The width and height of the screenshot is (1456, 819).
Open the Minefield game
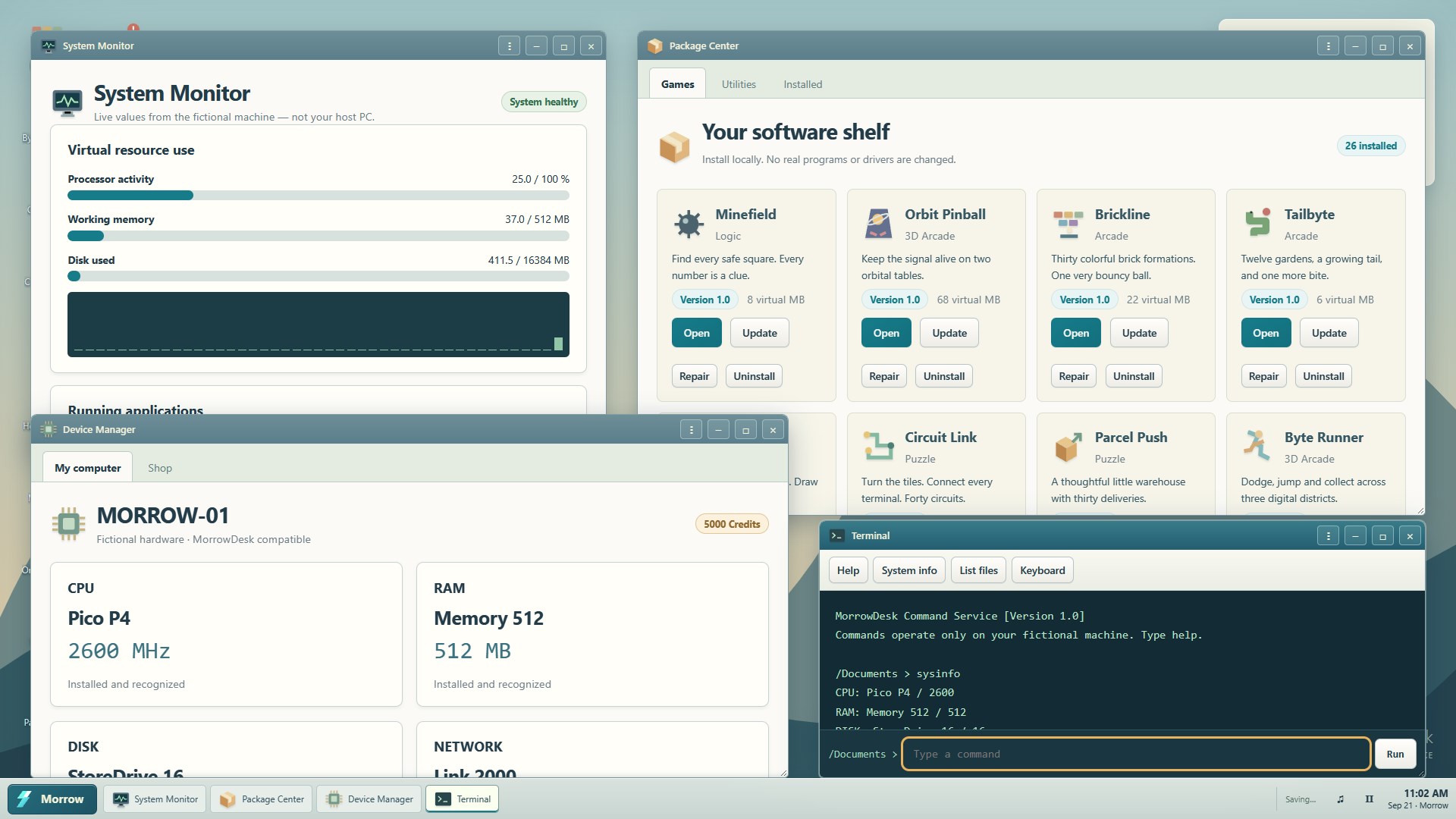(696, 333)
